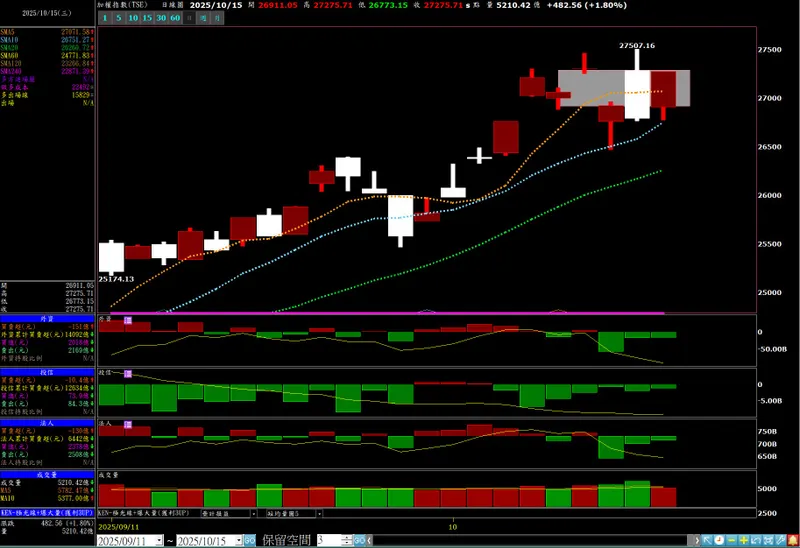
Task: Select the daily (日) timeframe button
Action: [x=189, y=18]
